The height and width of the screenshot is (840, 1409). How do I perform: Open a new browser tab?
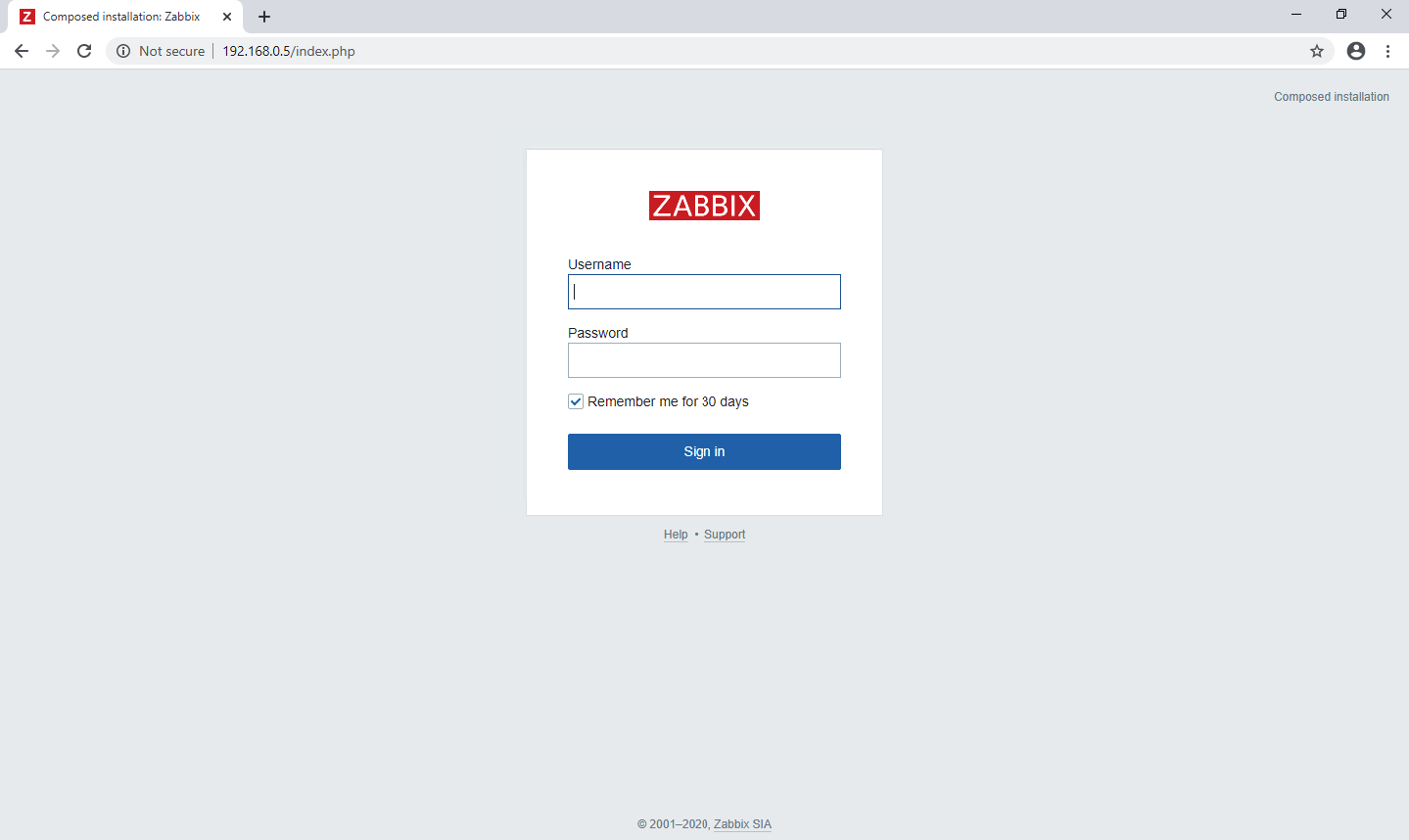[x=264, y=17]
